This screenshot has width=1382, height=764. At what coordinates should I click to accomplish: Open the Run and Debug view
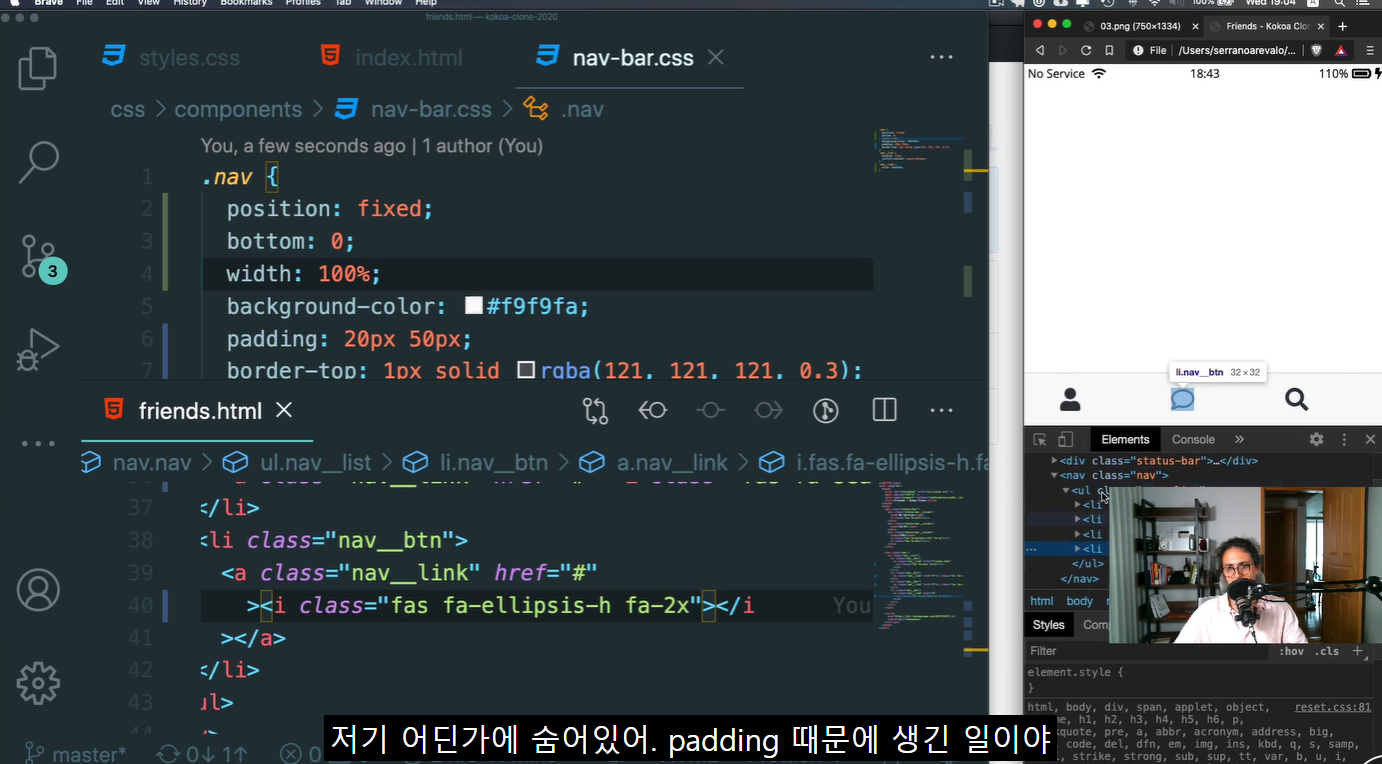pos(38,350)
